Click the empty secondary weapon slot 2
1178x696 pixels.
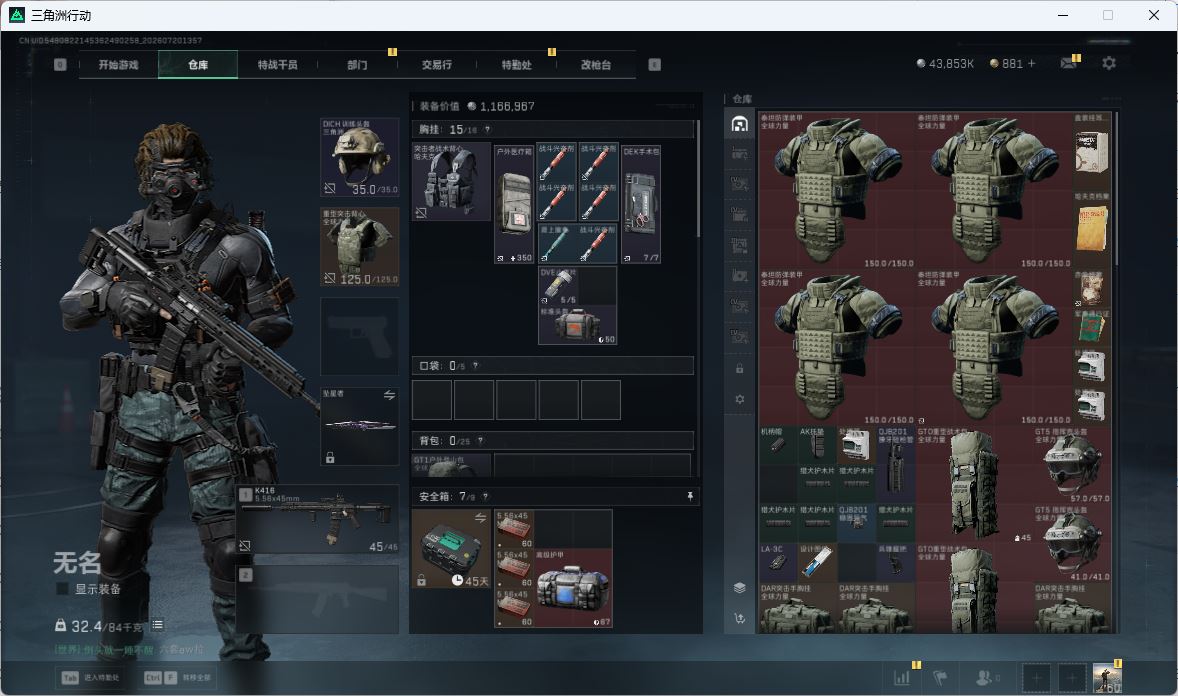coord(319,599)
